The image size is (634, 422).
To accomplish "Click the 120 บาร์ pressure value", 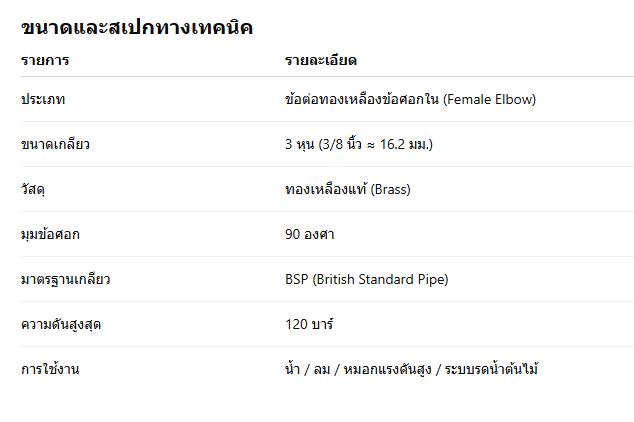I will pyautogui.click(x=309, y=325).
